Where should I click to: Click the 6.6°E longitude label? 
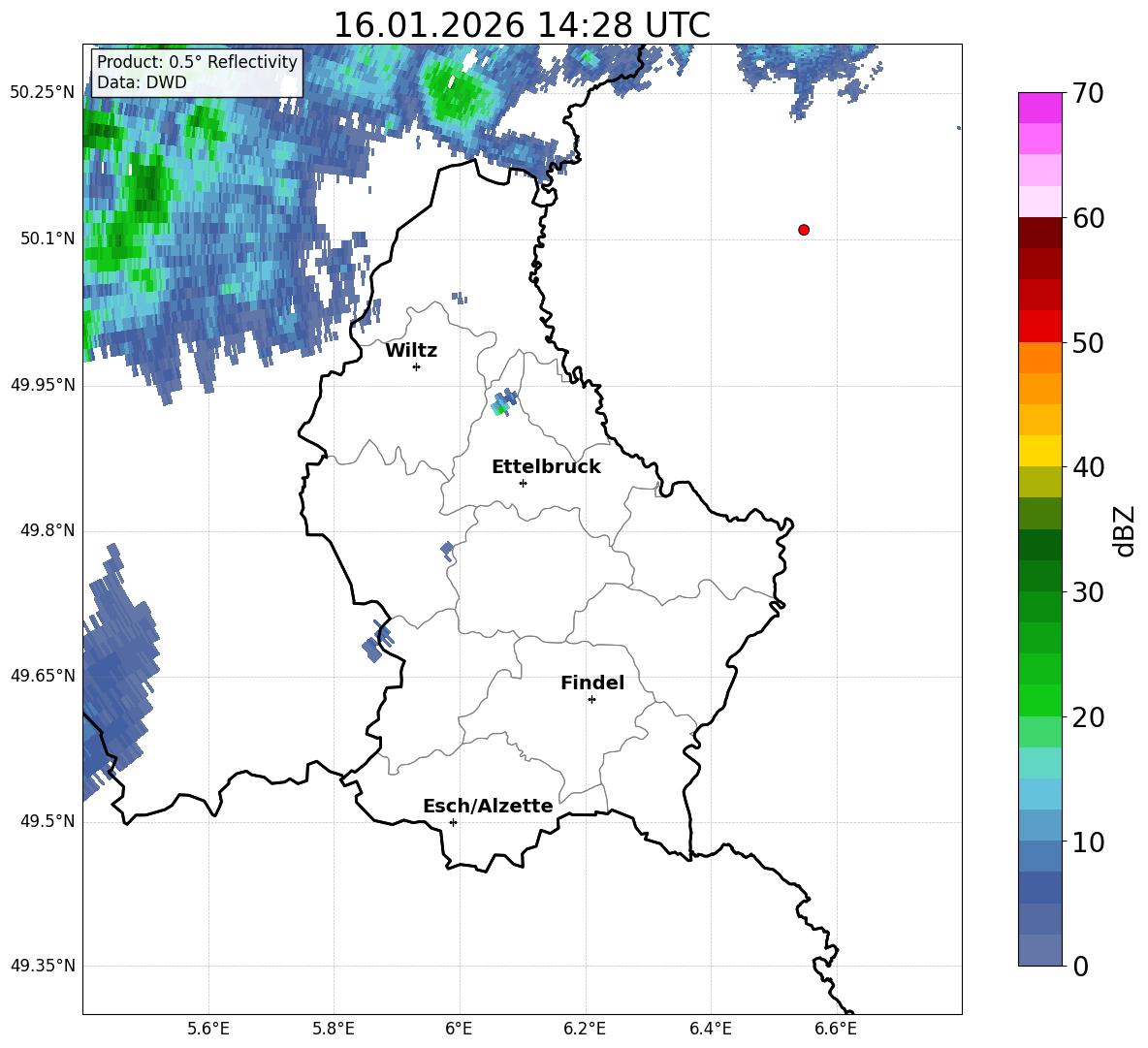tap(836, 1029)
